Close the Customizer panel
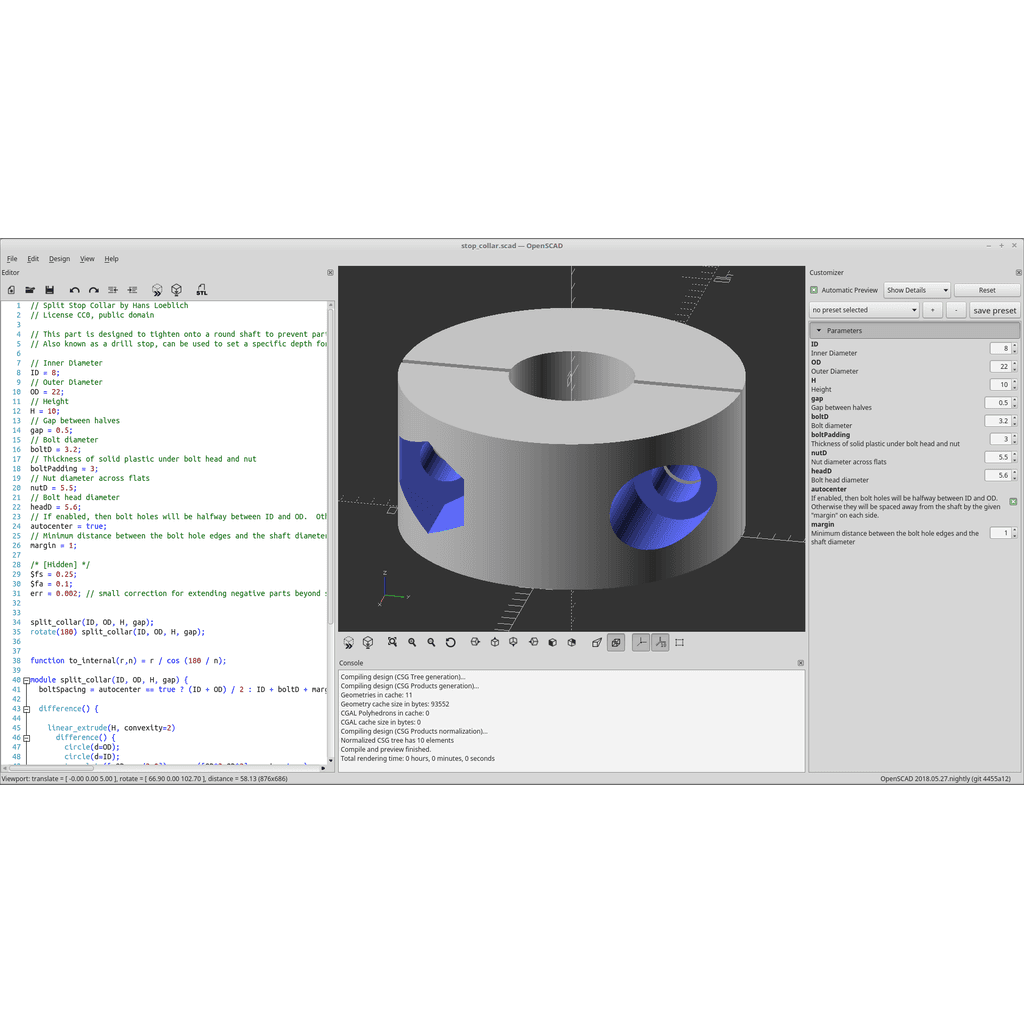 pyautogui.click(x=1018, y=272)
